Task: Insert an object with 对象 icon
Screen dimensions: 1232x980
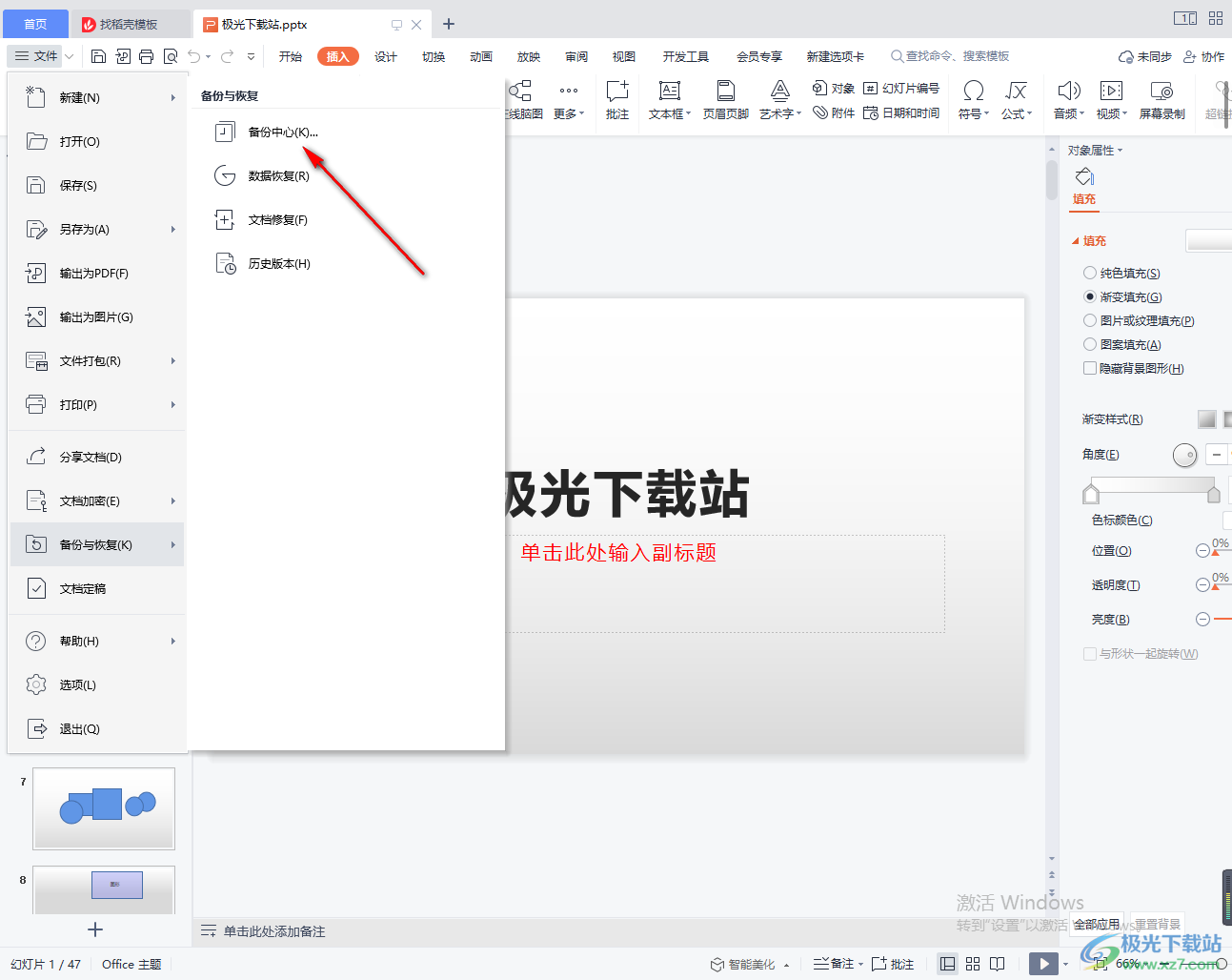Action: point(834,89)
